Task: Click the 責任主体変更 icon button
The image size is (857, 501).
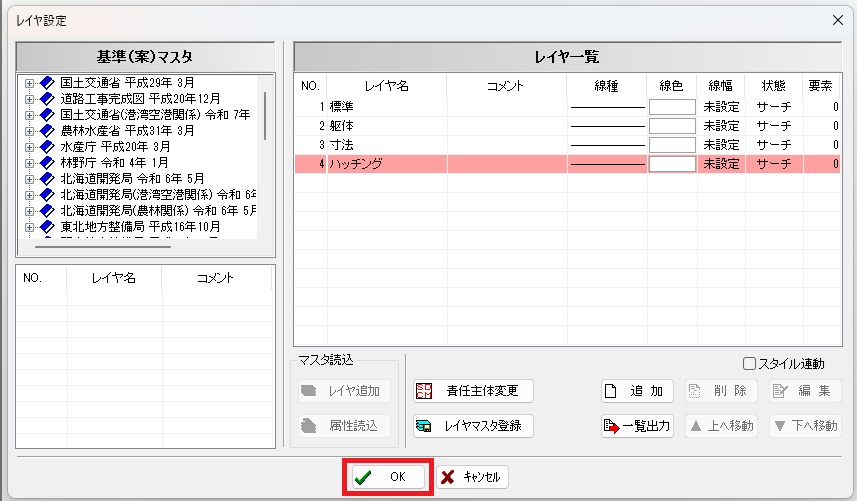Action: [473, 391]
